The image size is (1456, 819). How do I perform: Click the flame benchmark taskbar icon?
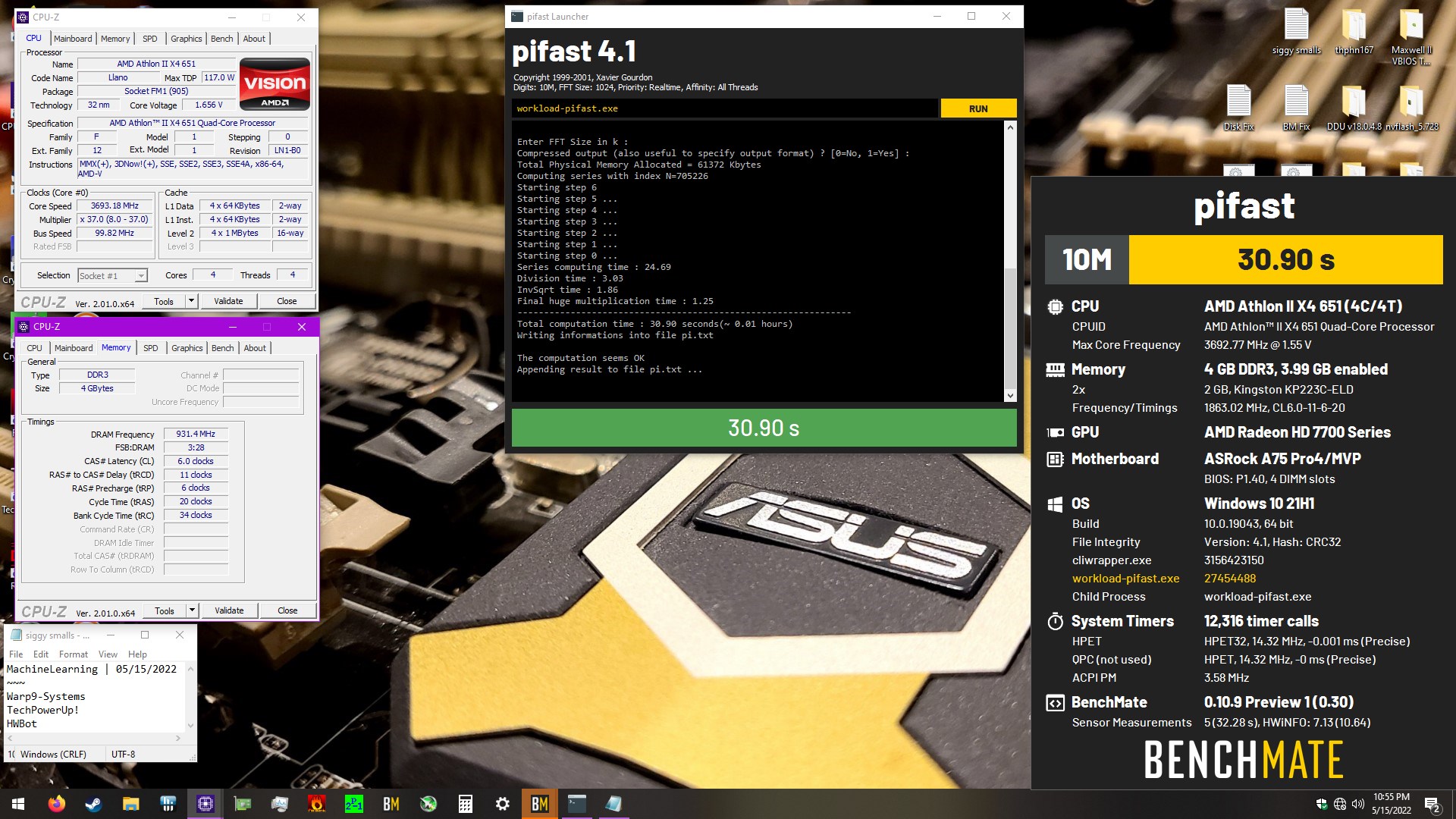[x=317, y=804]
